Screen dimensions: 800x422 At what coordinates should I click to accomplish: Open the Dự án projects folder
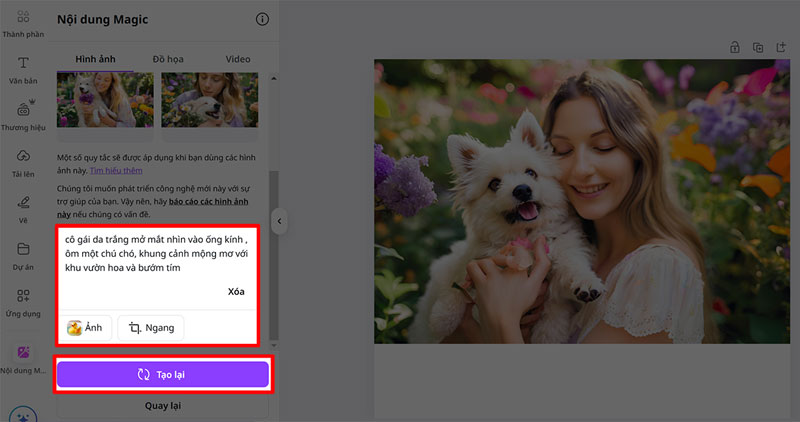(22, 254)
